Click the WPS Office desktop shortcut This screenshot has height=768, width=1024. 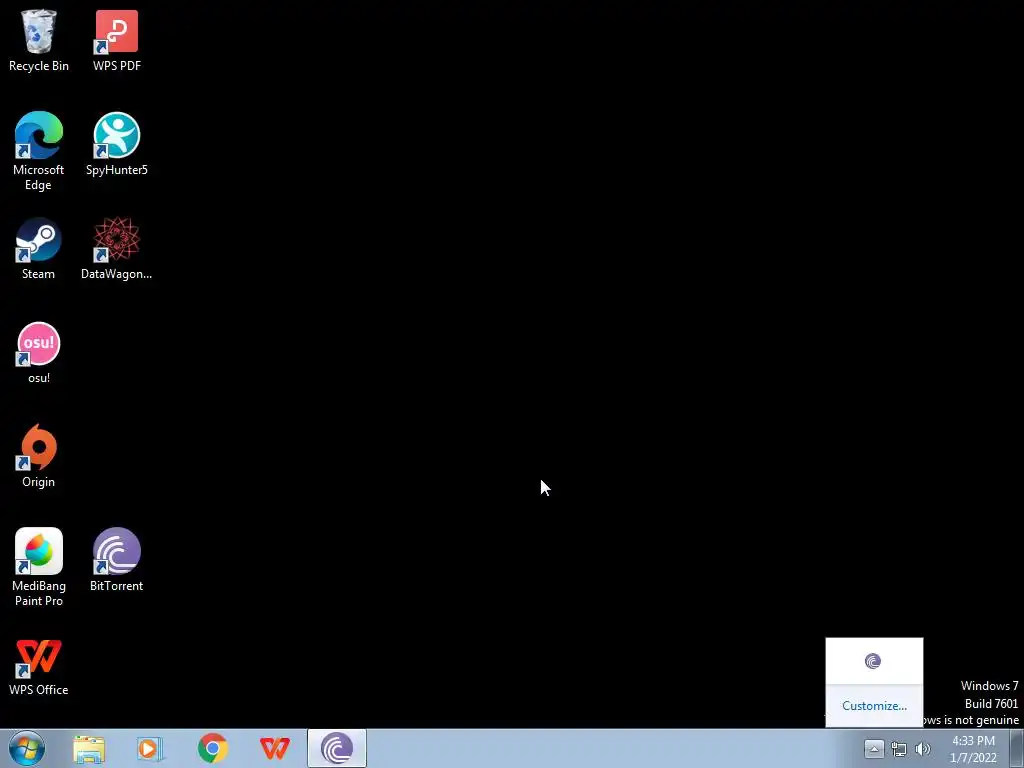click(x=39, y=667)
